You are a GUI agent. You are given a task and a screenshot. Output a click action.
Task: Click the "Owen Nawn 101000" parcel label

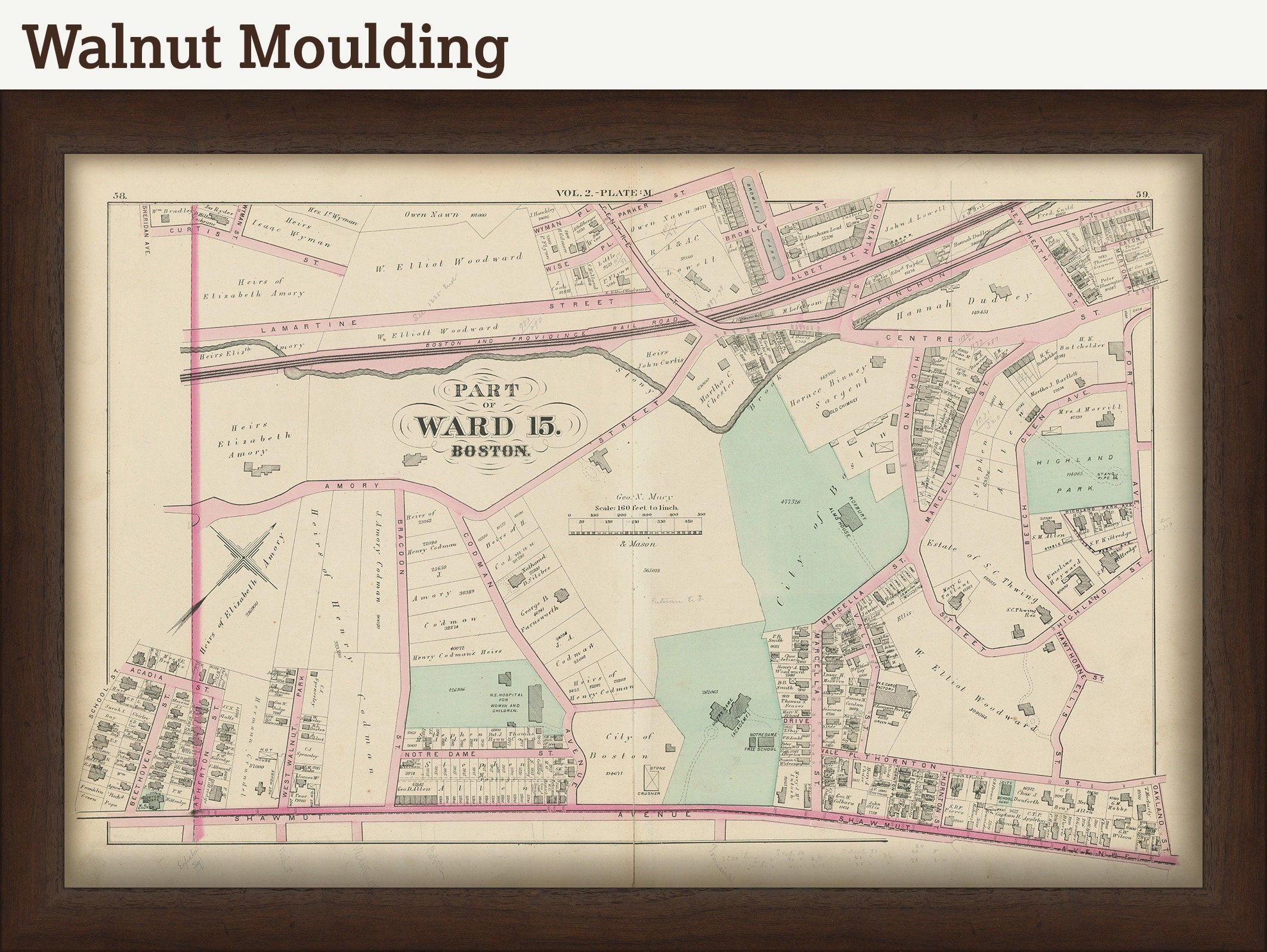click(445, 215)
